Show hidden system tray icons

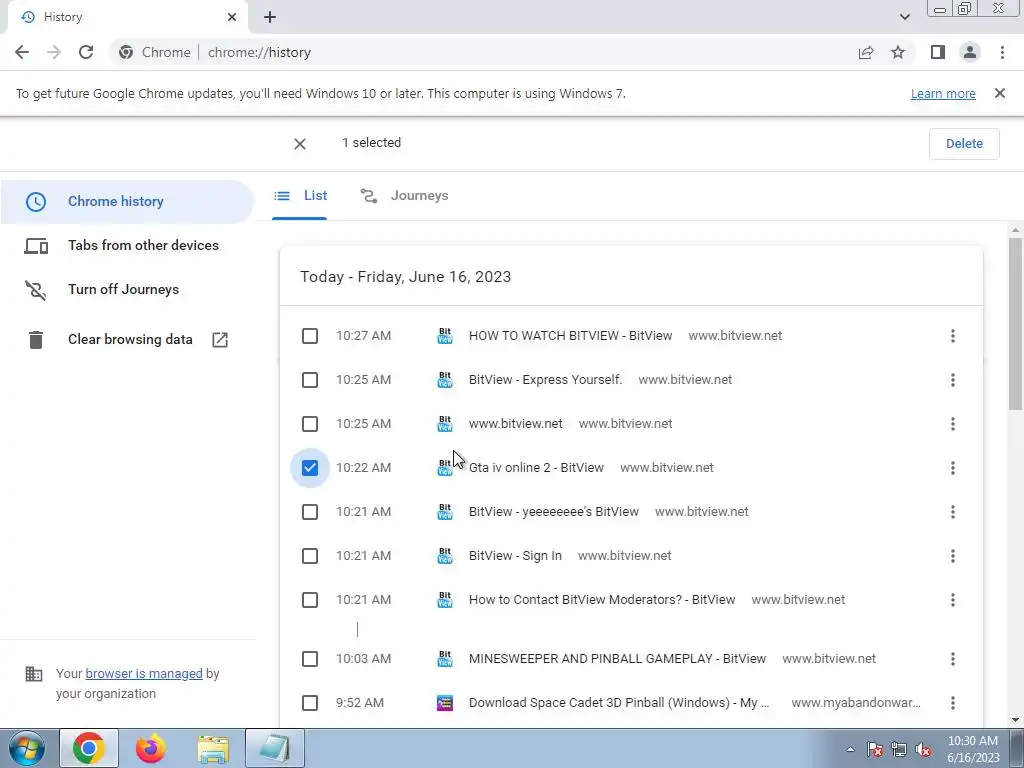(850, 749)
